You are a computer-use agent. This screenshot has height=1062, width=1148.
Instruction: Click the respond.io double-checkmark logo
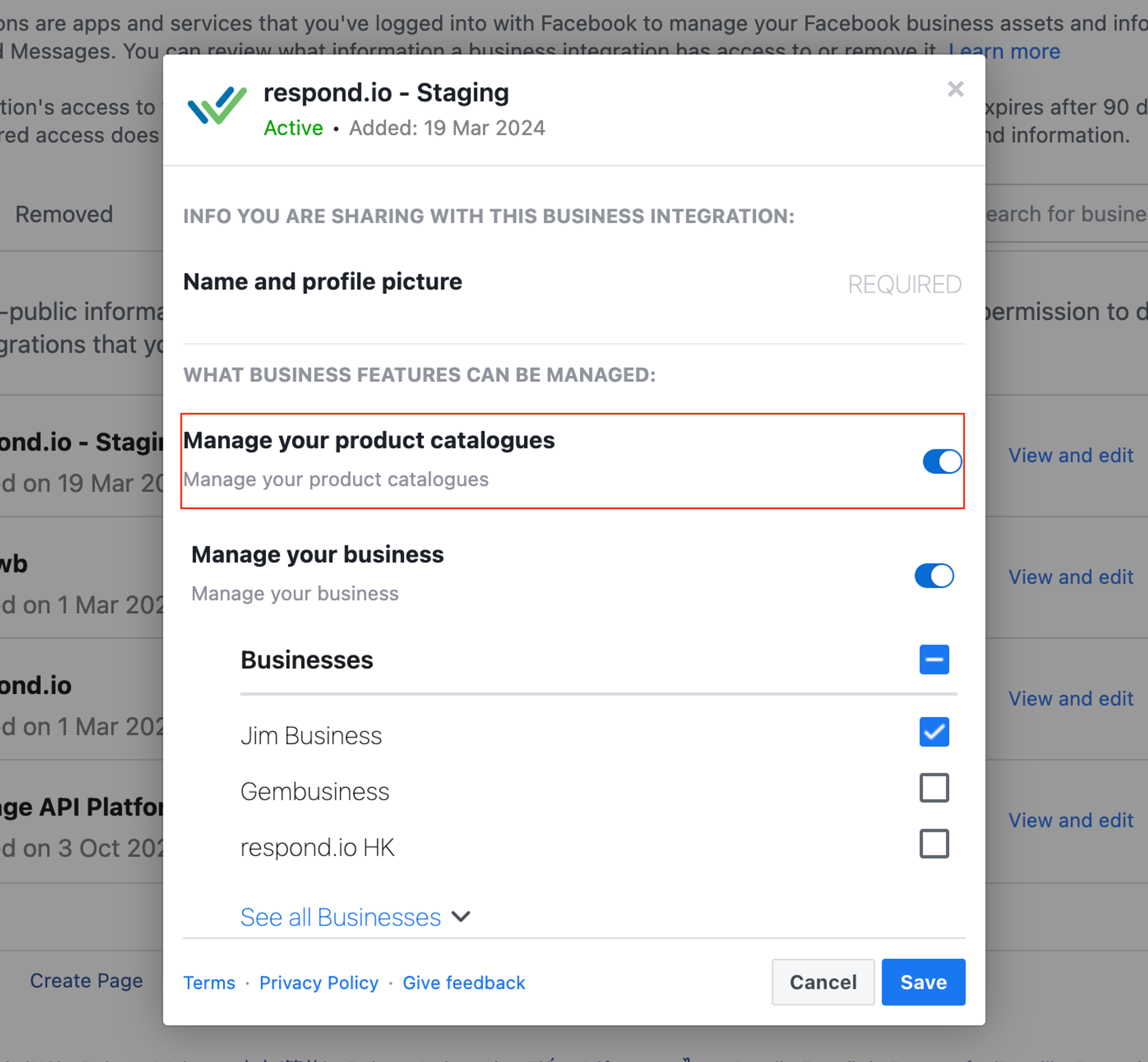[x=217, y=105]
